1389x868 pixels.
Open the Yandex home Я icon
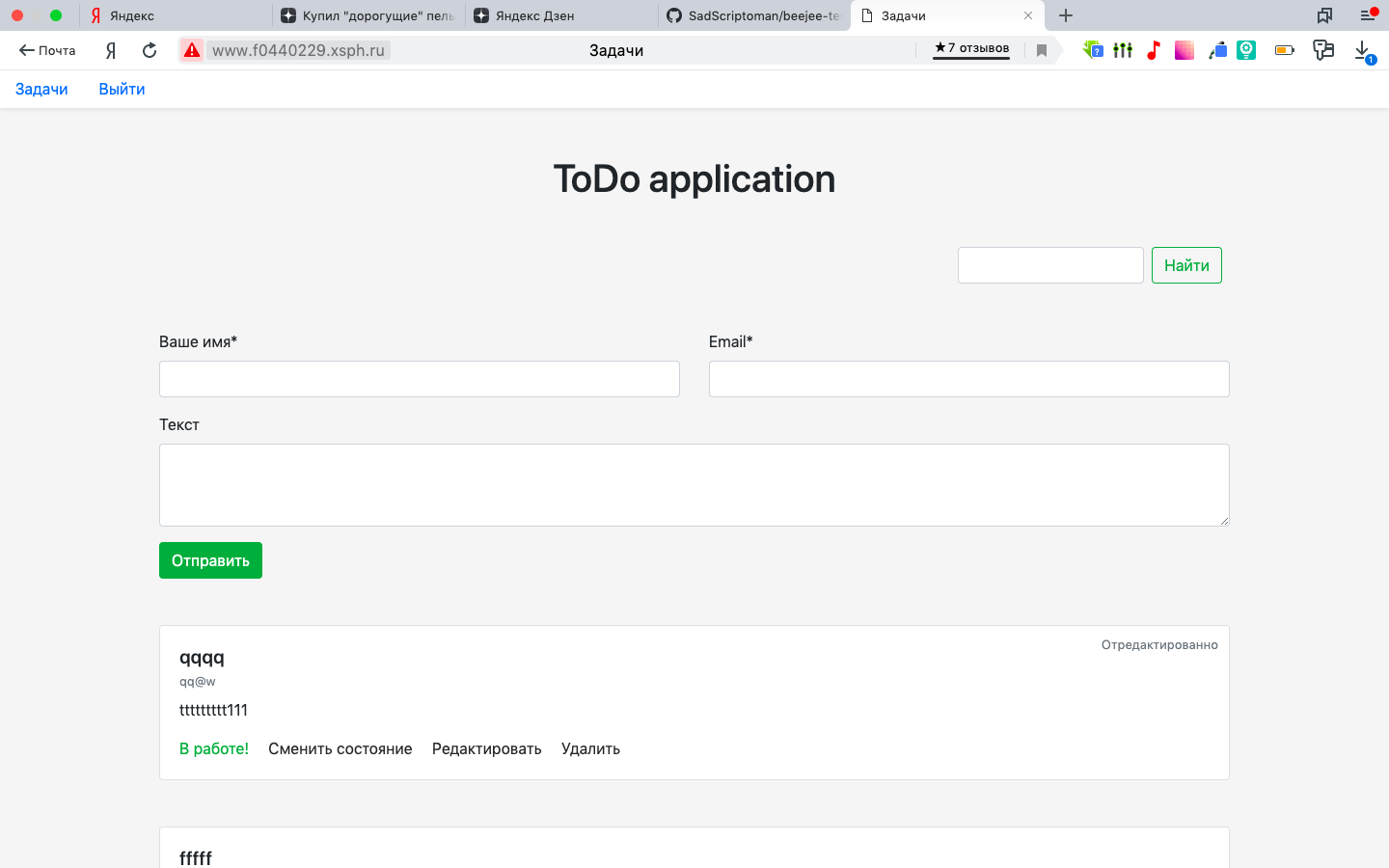pyautogui.click(x=111, y=50)
